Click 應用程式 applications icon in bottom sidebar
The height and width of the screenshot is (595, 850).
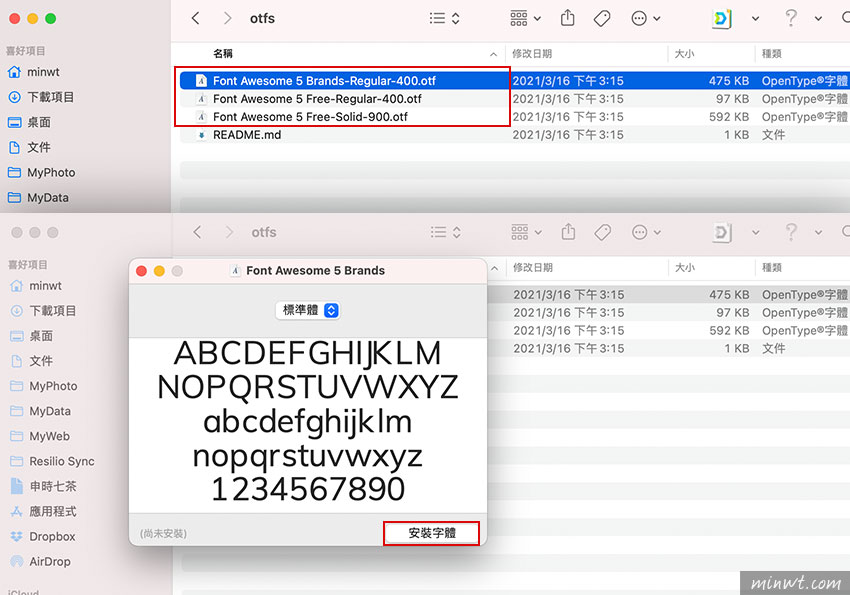pyautogui.click(x=17, y=511)
